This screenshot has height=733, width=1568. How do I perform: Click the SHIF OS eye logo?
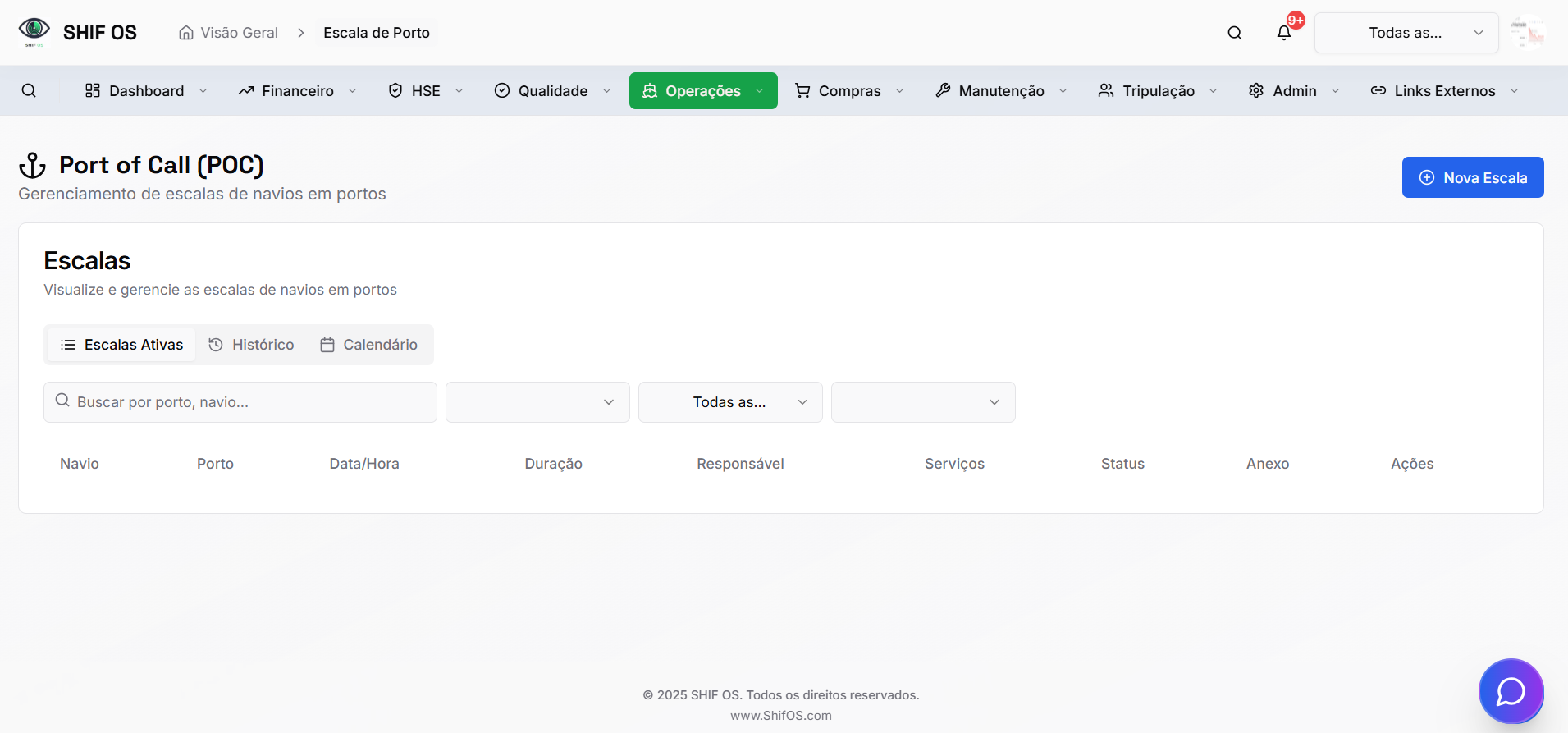point(34,31)
